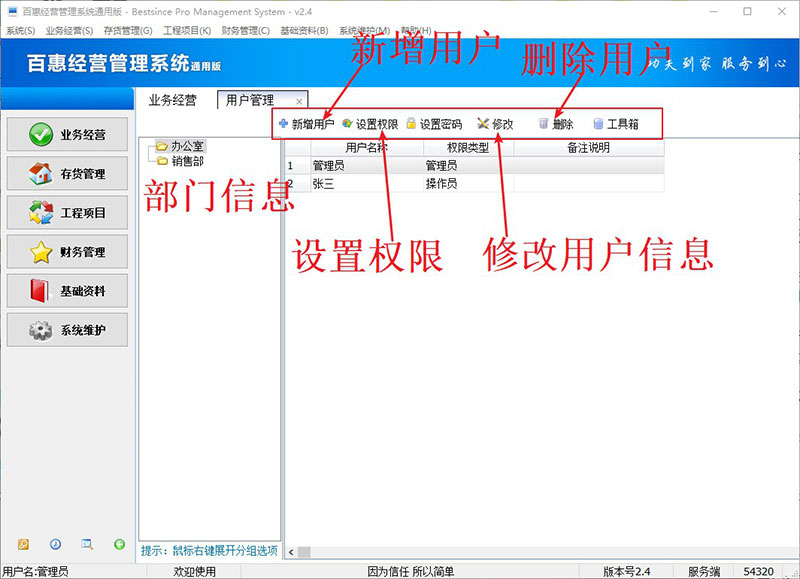Close the 用户管理 tab
Image resolution: width=800 pixels, height=579 pixels.
click(x=299, y=102)
